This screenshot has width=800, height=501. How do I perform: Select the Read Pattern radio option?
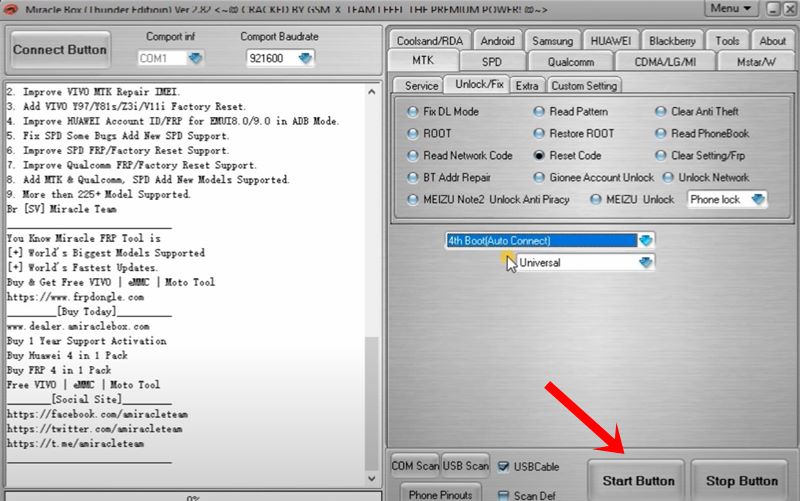(570, 111)
